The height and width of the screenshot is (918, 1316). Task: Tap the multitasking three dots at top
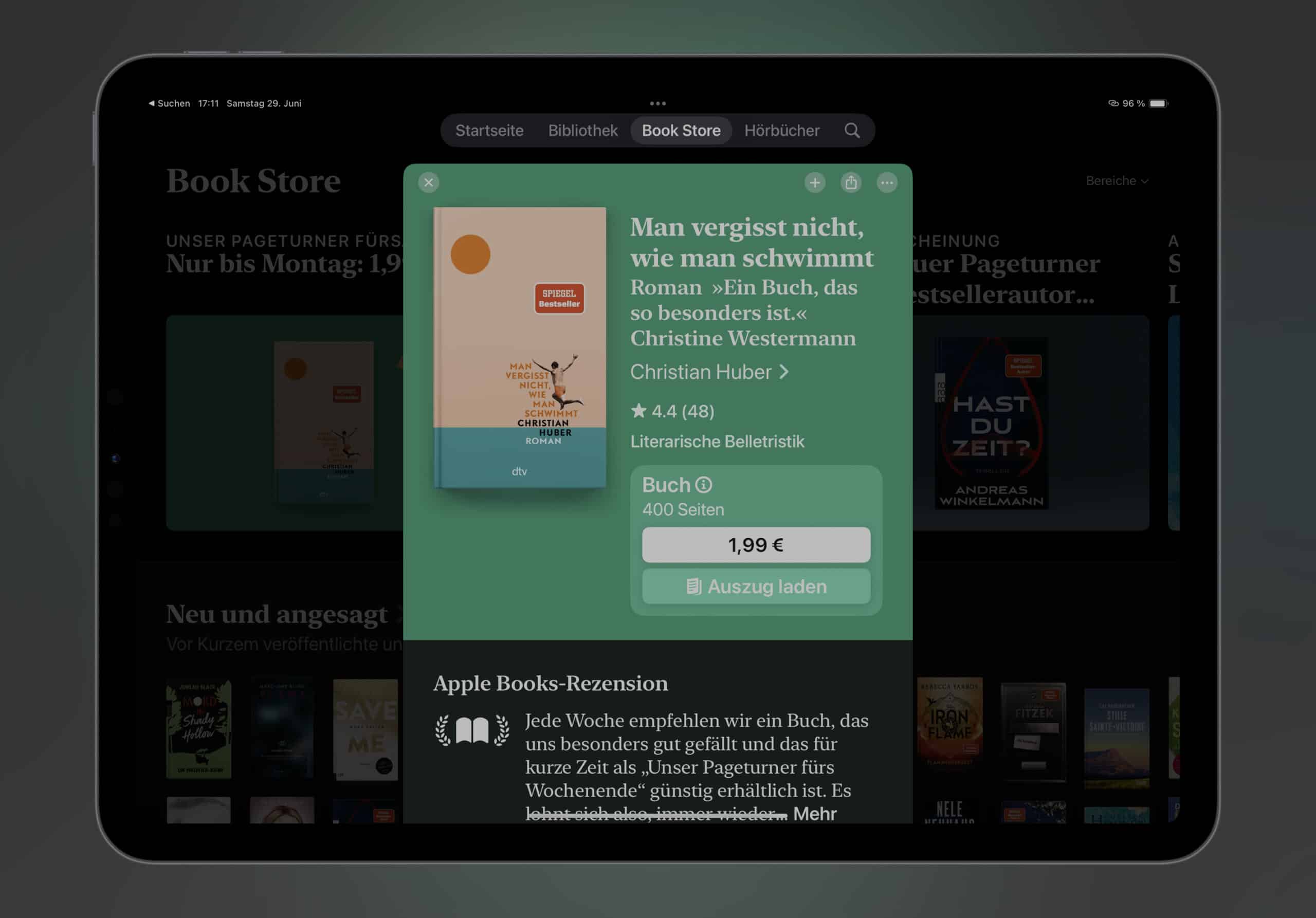click(x=657, y=104)
